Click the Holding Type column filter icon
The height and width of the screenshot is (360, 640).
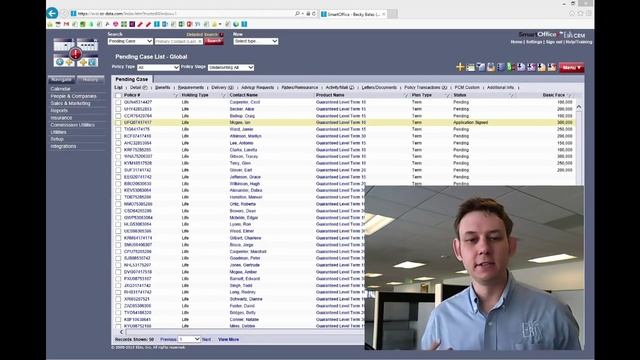(x=223, y=95)
